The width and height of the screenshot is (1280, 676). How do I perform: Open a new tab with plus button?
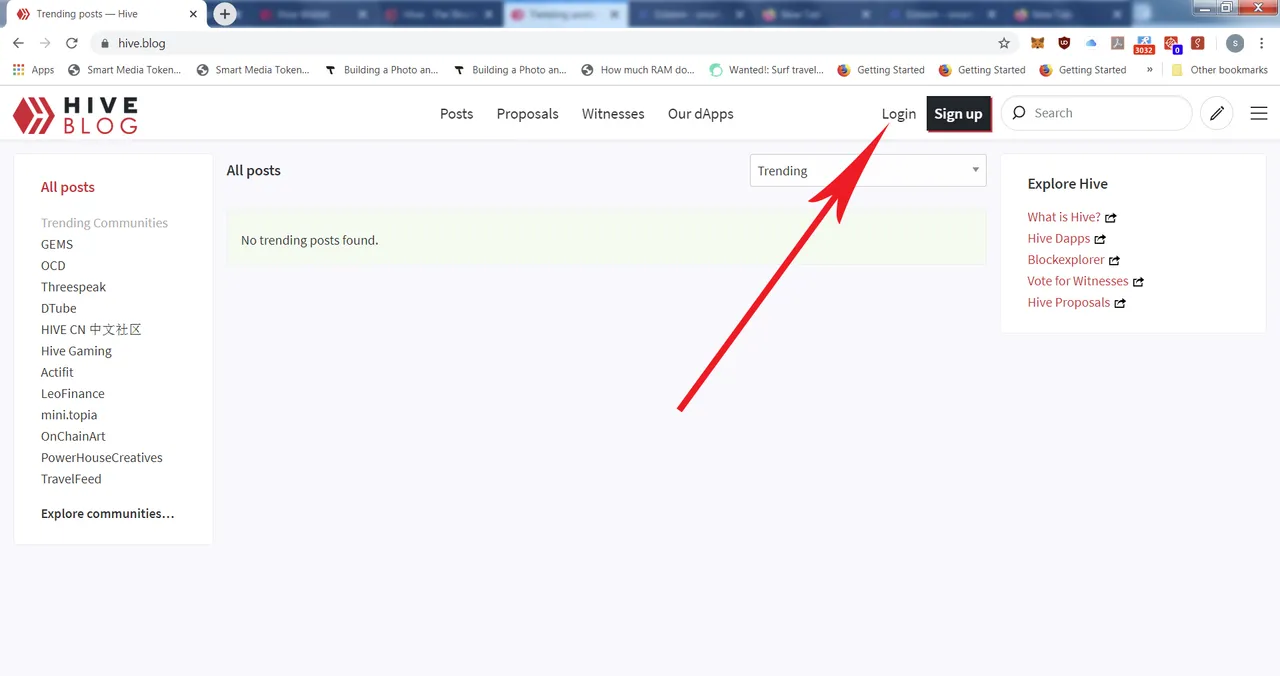point(225,14)
